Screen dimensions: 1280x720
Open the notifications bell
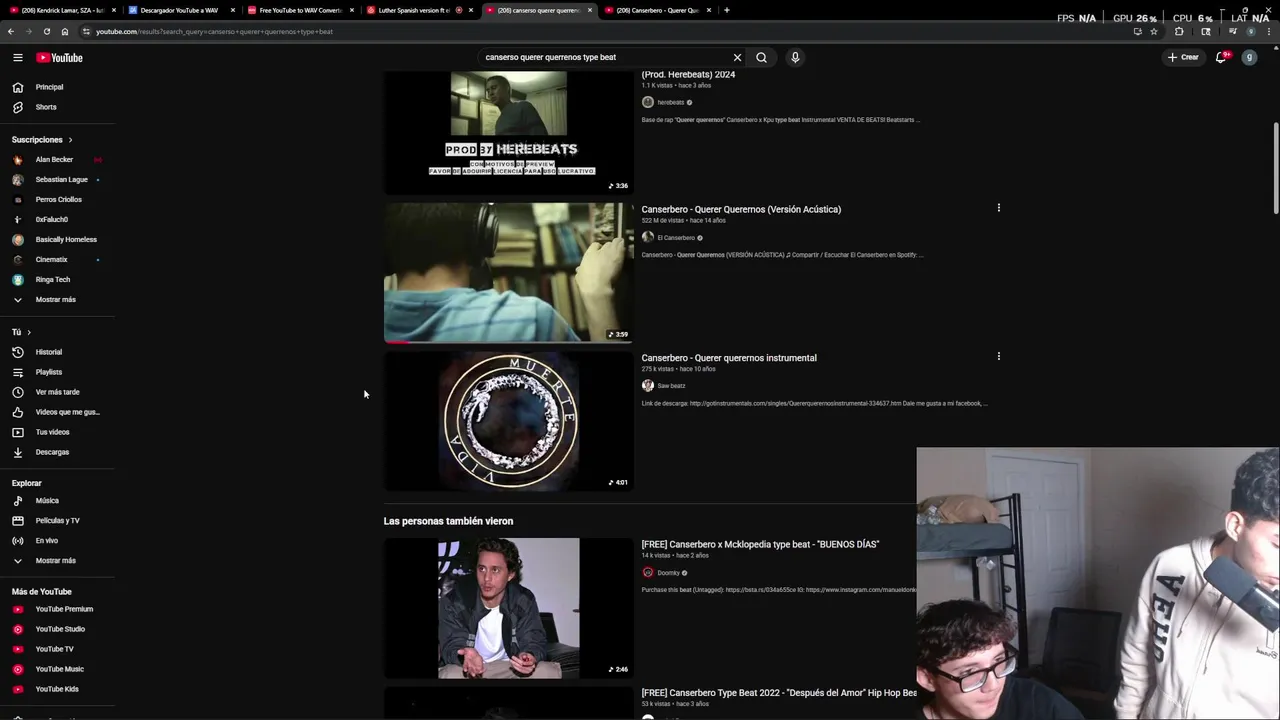click(x=1221, y=57)
